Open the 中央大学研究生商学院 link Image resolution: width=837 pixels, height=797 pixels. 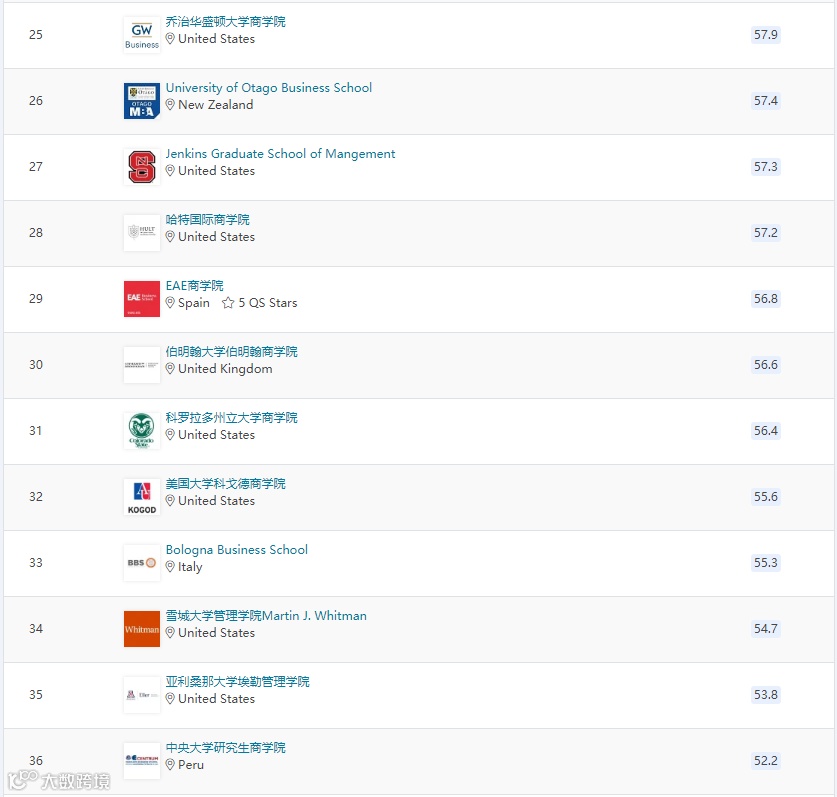click(x=226, y=748)
